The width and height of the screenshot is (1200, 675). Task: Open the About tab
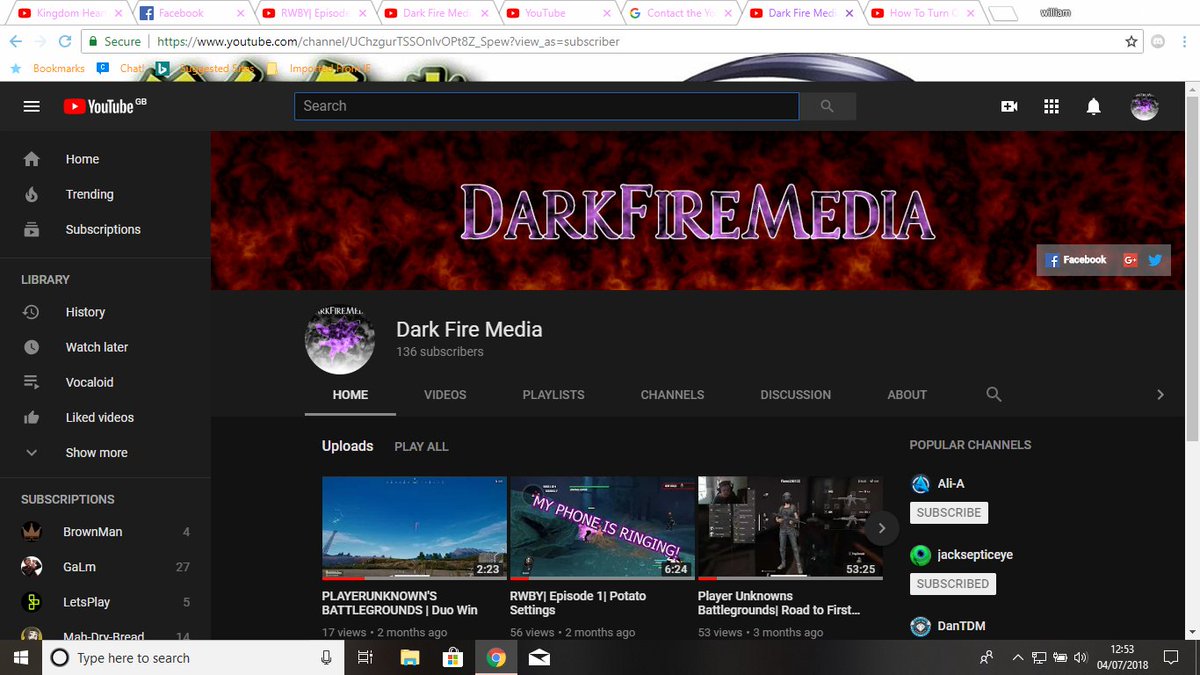click(x=907, y=395)
